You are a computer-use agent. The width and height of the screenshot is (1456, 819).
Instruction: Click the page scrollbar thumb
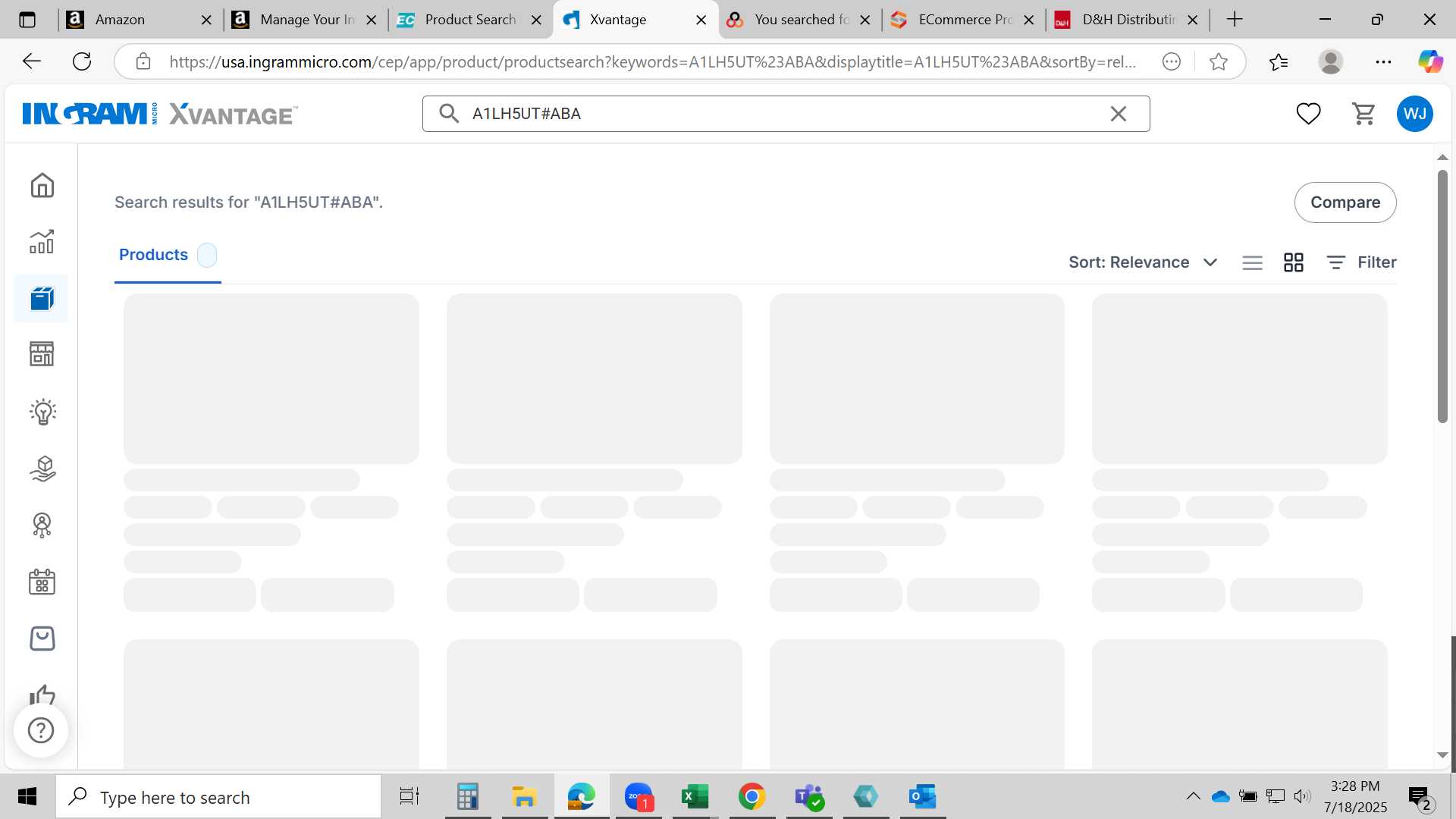[x=1442, y=297]
